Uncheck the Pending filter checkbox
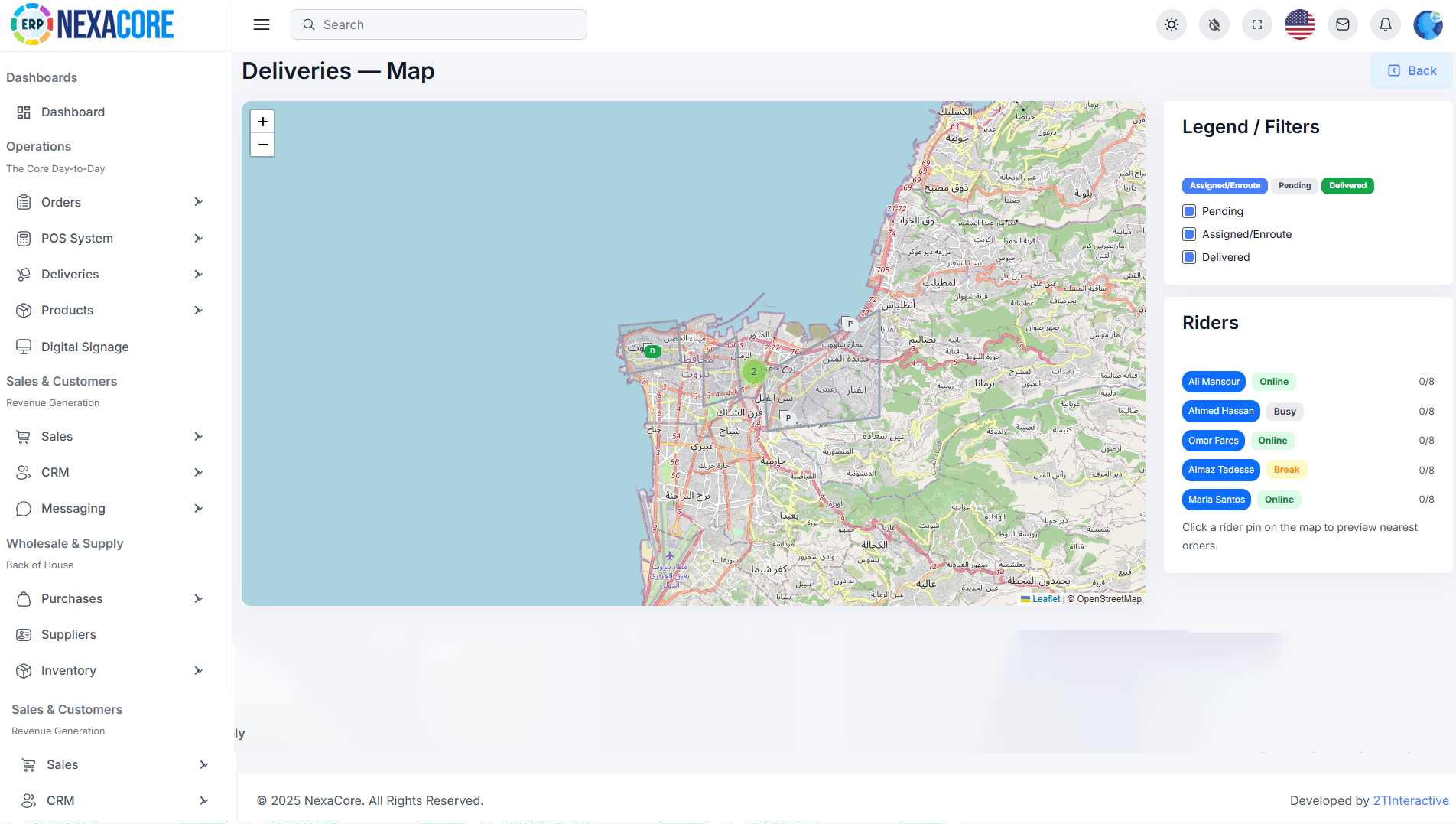 [x=1189, y=211]
